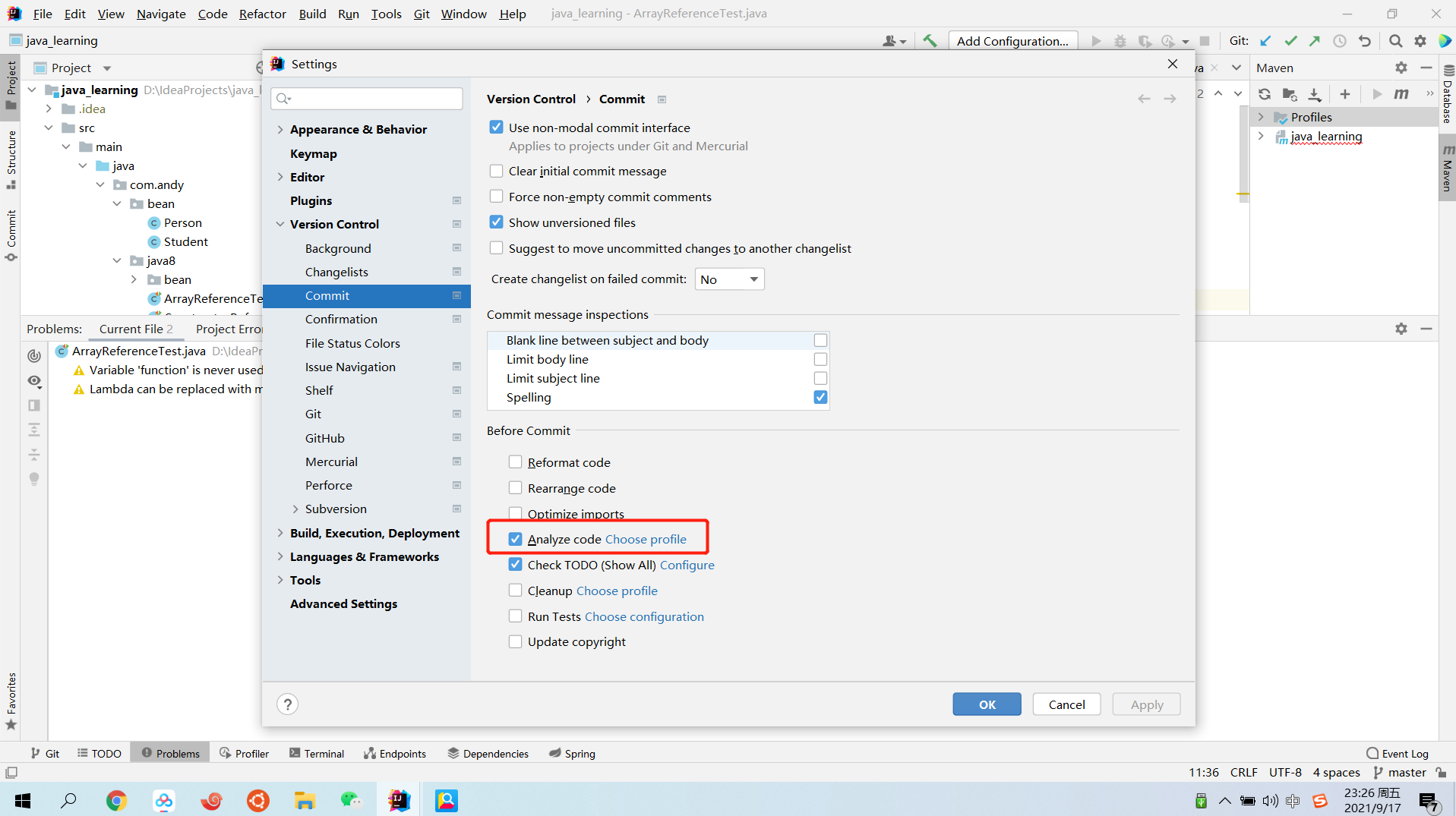Enable Blank line between subject and body

(x=820, y=340)
